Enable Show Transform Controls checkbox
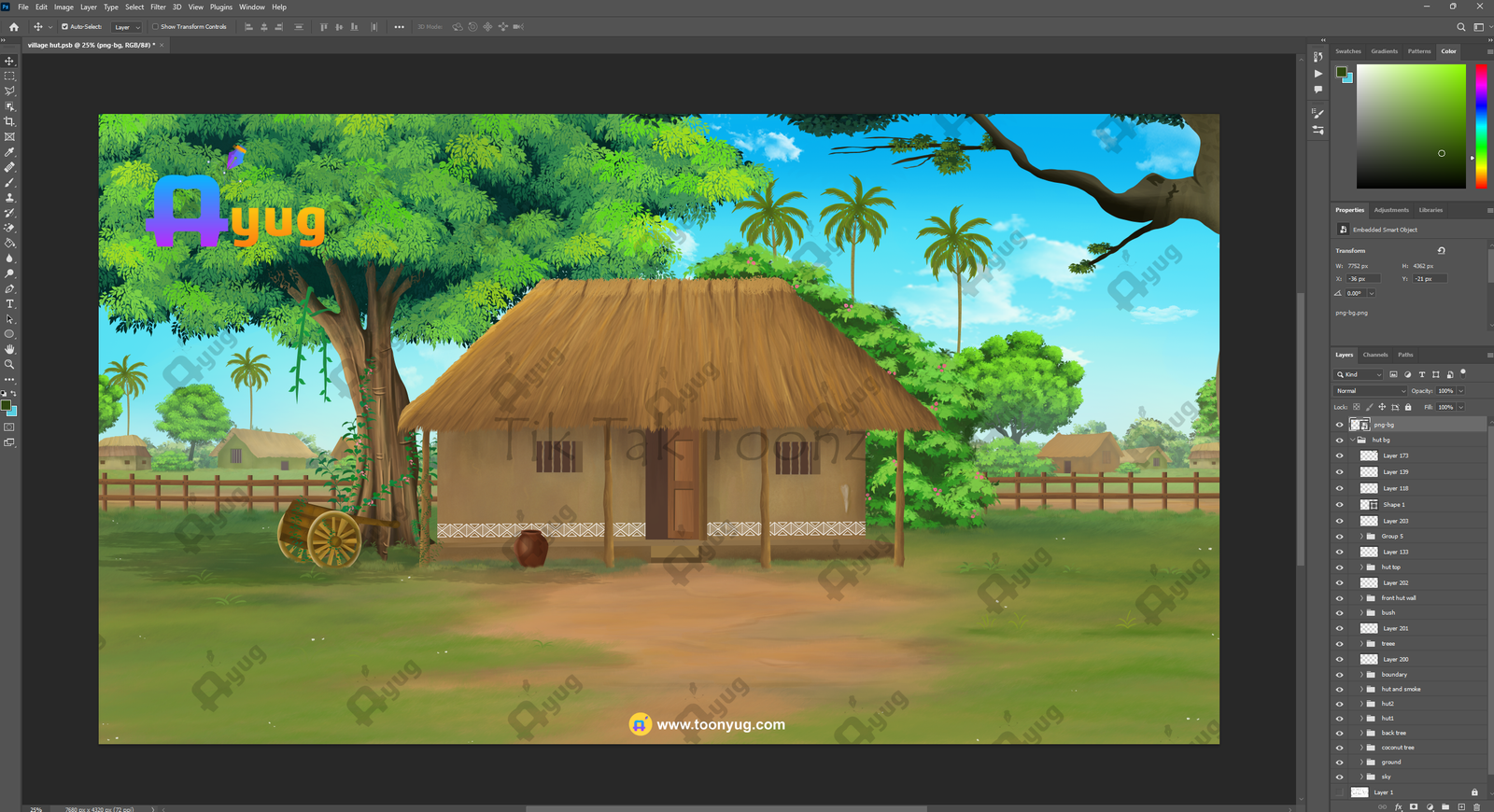Image resolution: width=1494 pixels, height=812 pixels. pos(156,27)
